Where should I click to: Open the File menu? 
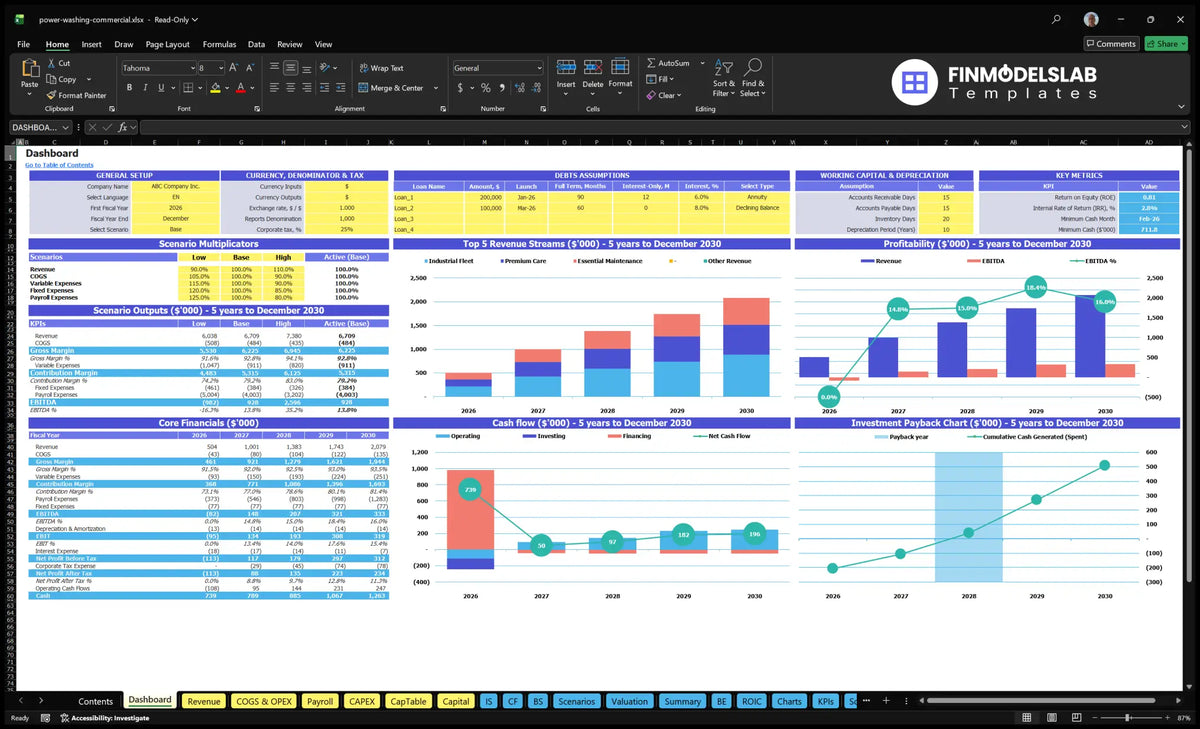(x=23, y=44)
